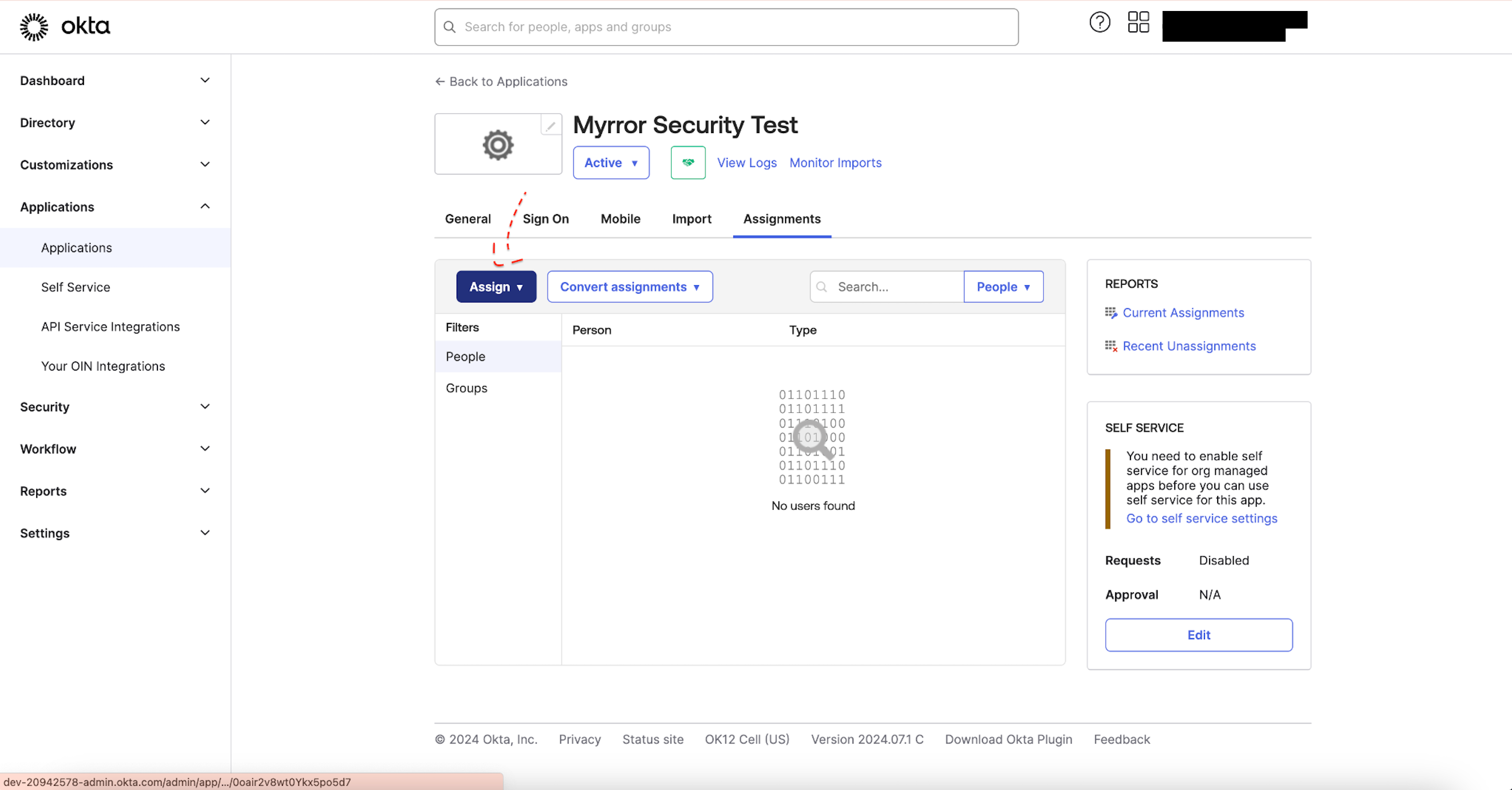Switch to the General tab
1512x790 pixels.
(x=468, y=219)
